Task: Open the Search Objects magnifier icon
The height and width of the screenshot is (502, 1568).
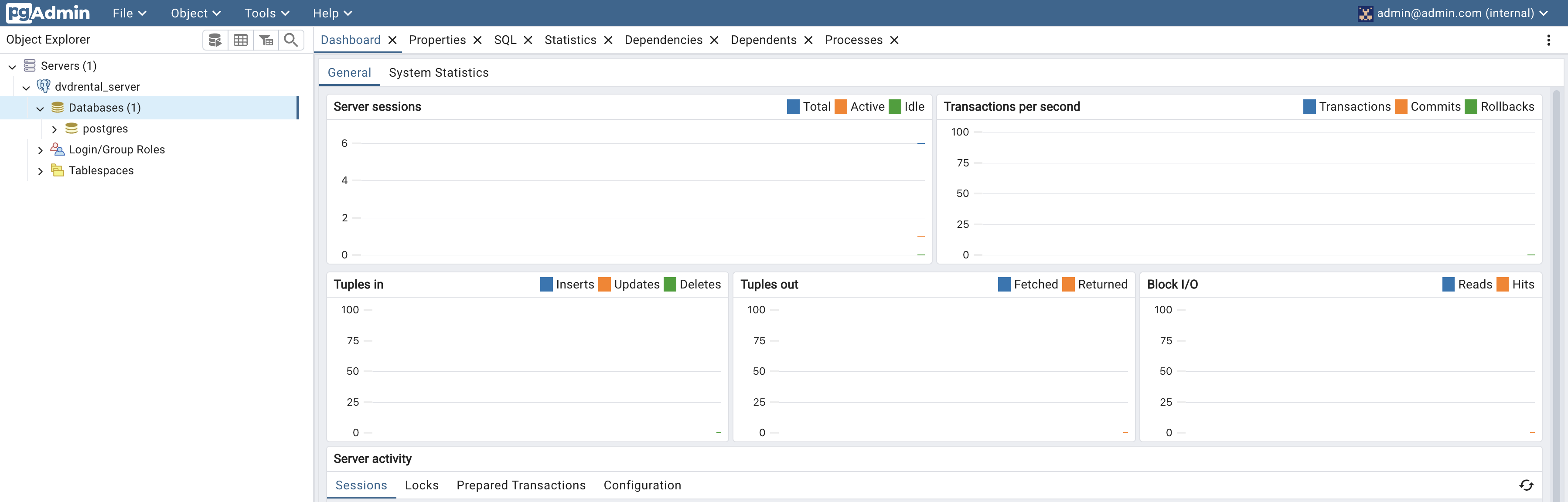Action: (x=291, y=40)
